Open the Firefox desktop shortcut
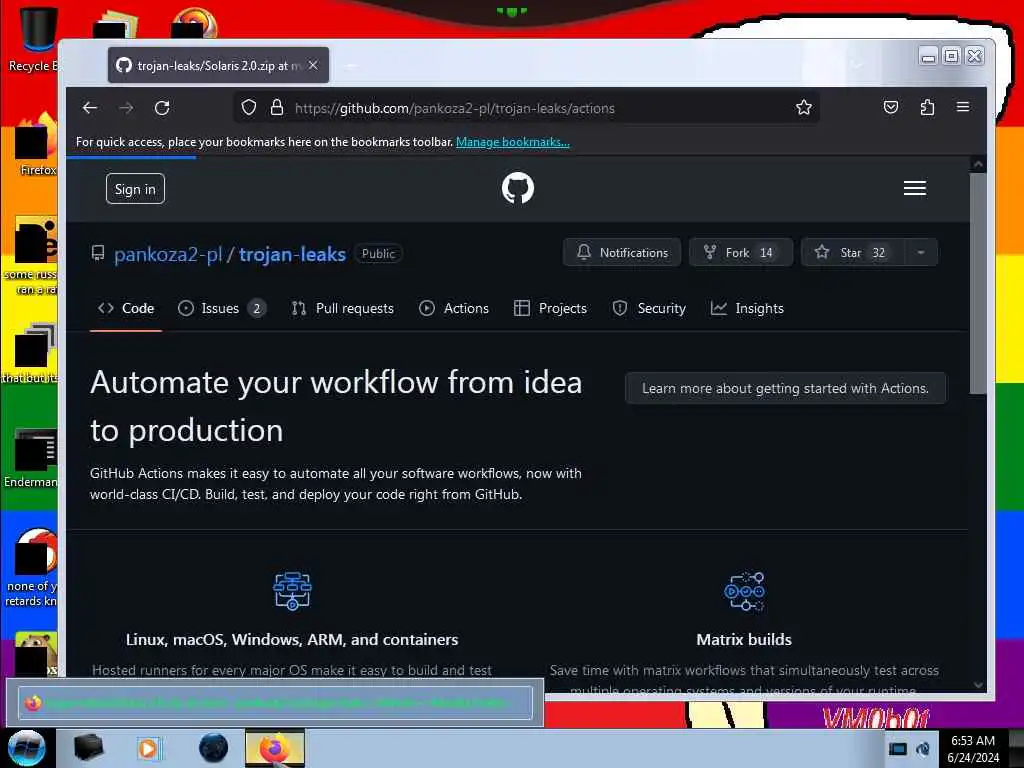This screenshot has width=1024, height=768. tap(36, 145)
